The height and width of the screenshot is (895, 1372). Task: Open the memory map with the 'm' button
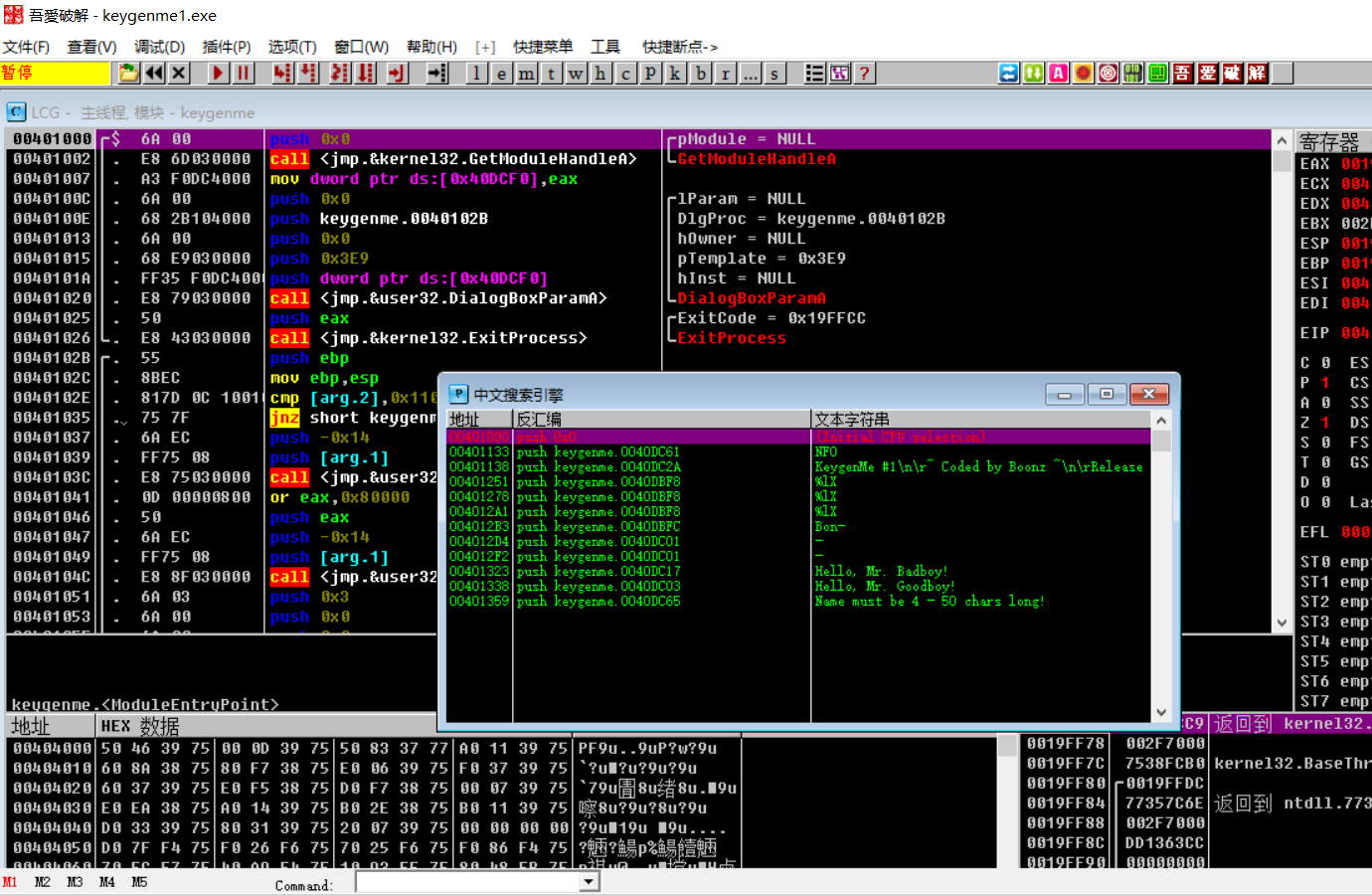(x=526, y=73)
